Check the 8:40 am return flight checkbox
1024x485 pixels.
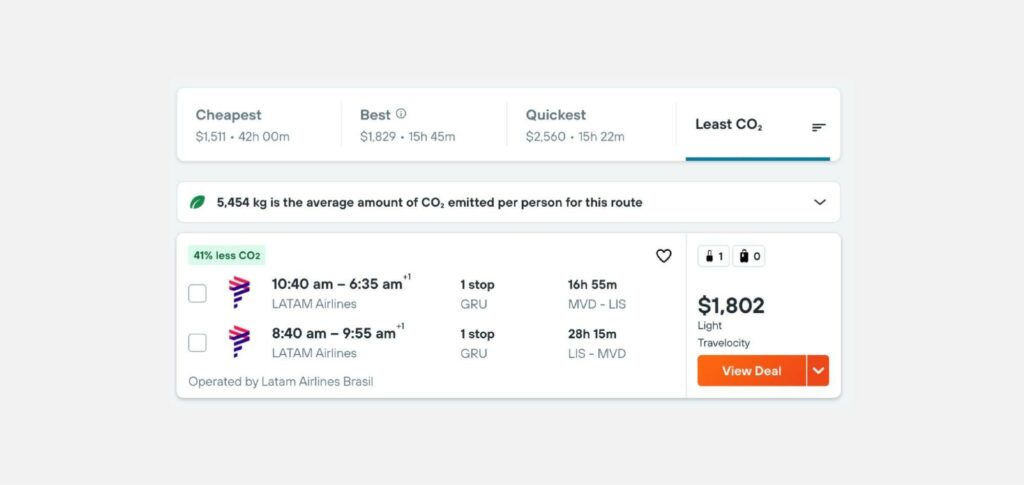coord(197,343)
